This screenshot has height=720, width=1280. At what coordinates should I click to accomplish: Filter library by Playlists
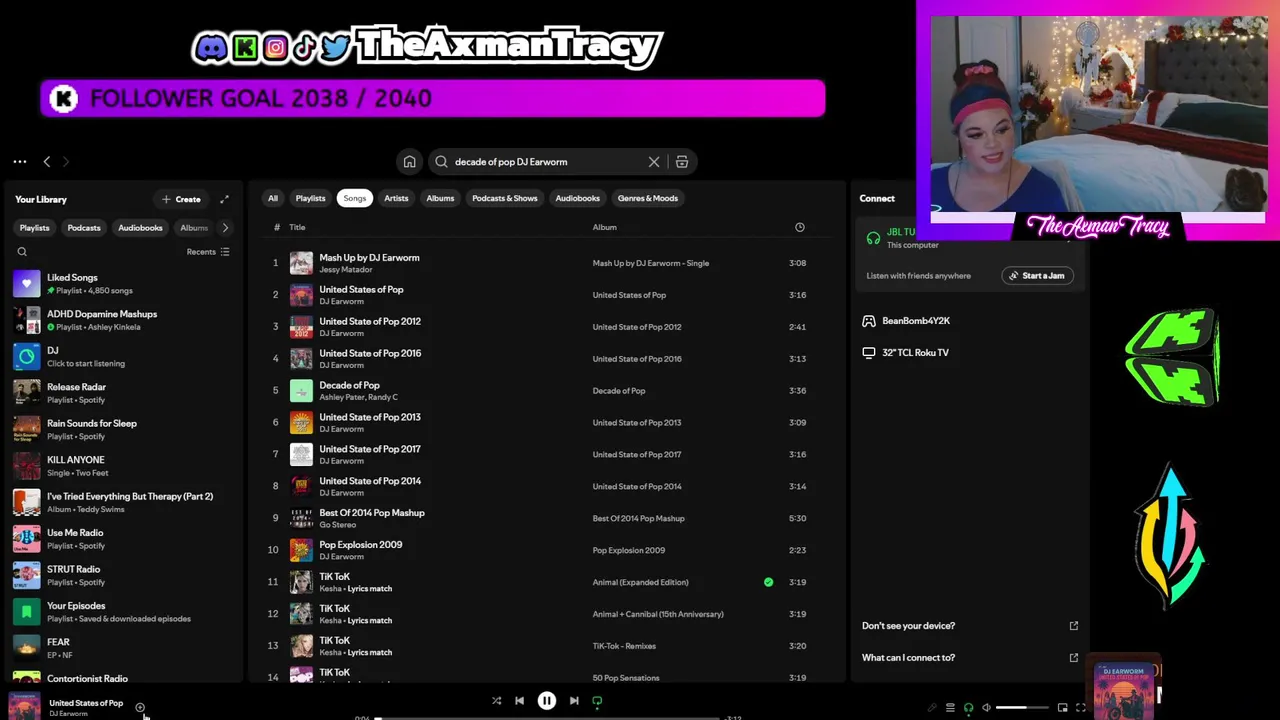point(34,228)
